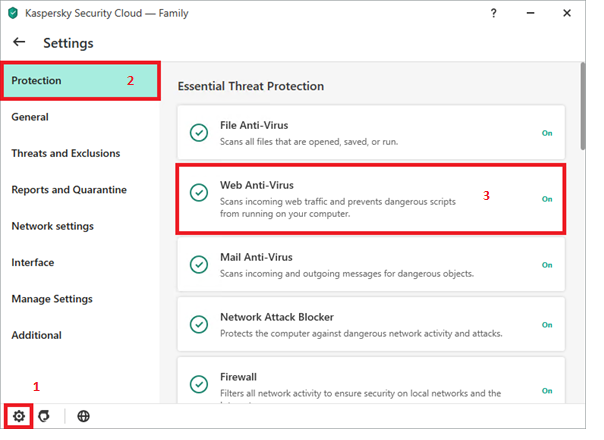Open Reports and Quarantine section
Screen dimensions: 604x440
point(80,190)
